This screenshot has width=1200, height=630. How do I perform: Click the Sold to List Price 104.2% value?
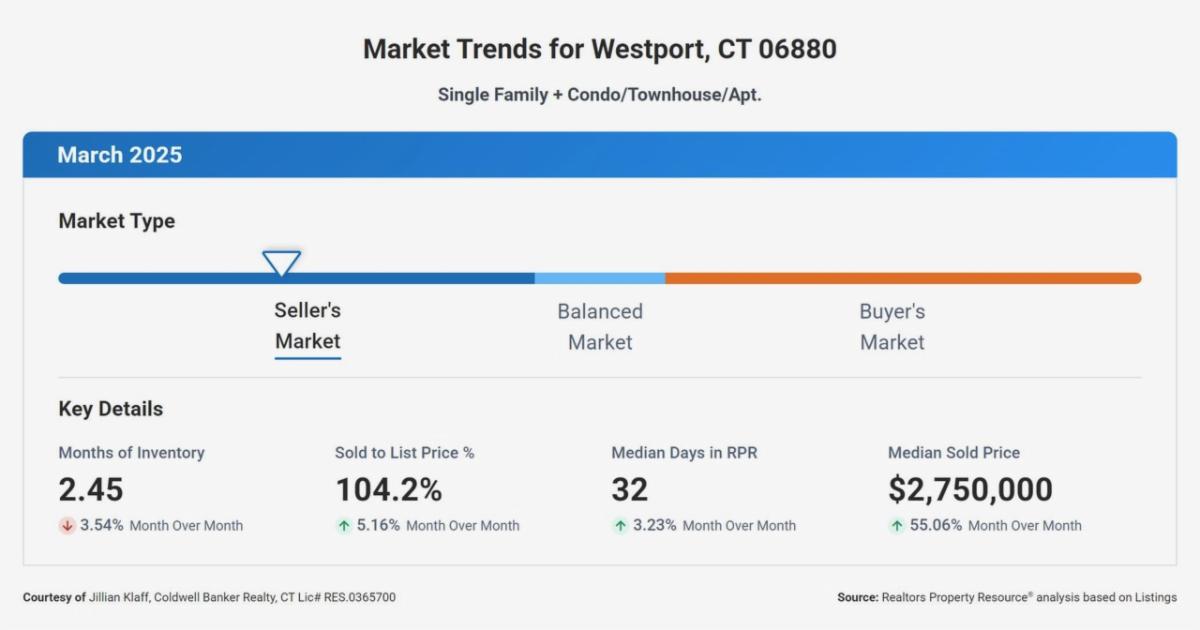[388, 490]
